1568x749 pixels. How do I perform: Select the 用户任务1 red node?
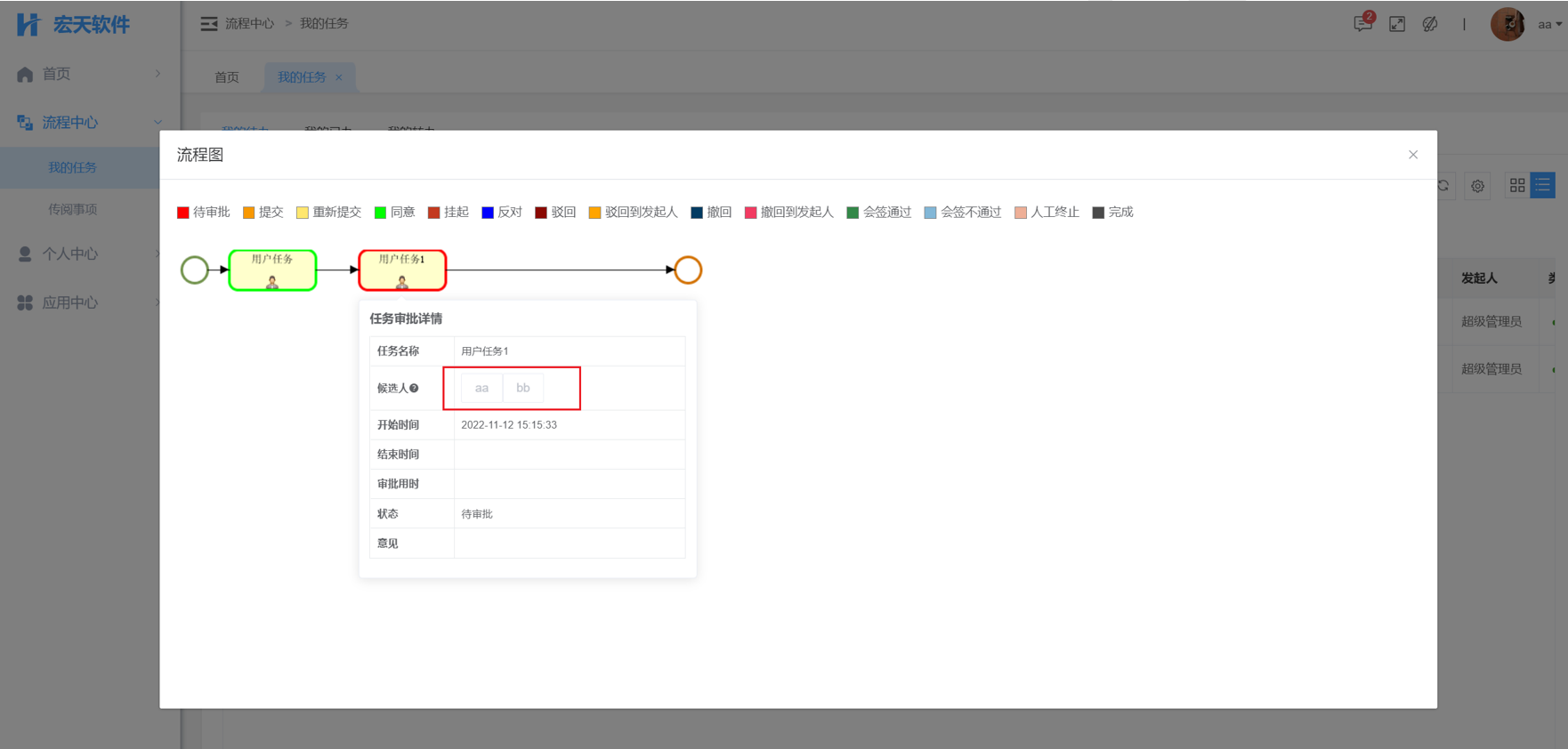click(402, 270)
